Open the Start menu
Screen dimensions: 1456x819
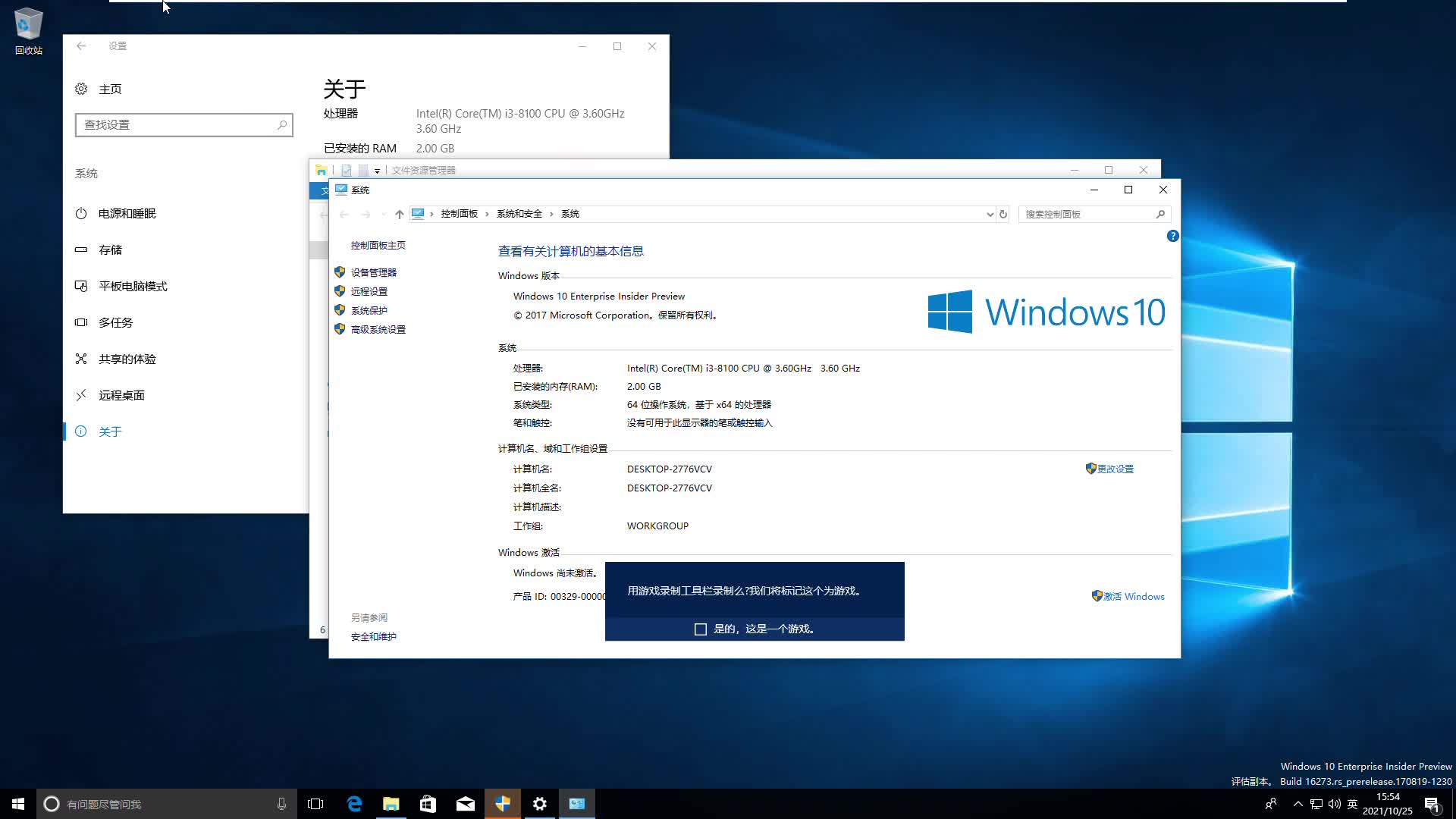tap(18, 804)
